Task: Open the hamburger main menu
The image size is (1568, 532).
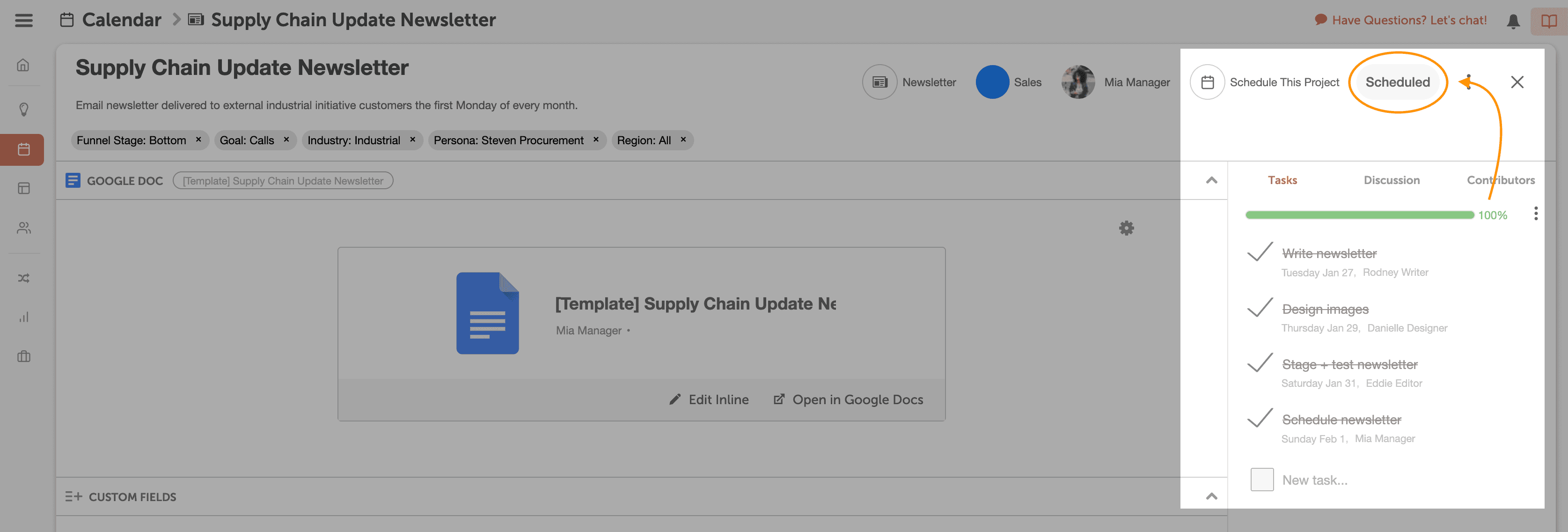Action: [x=24, y=20]
